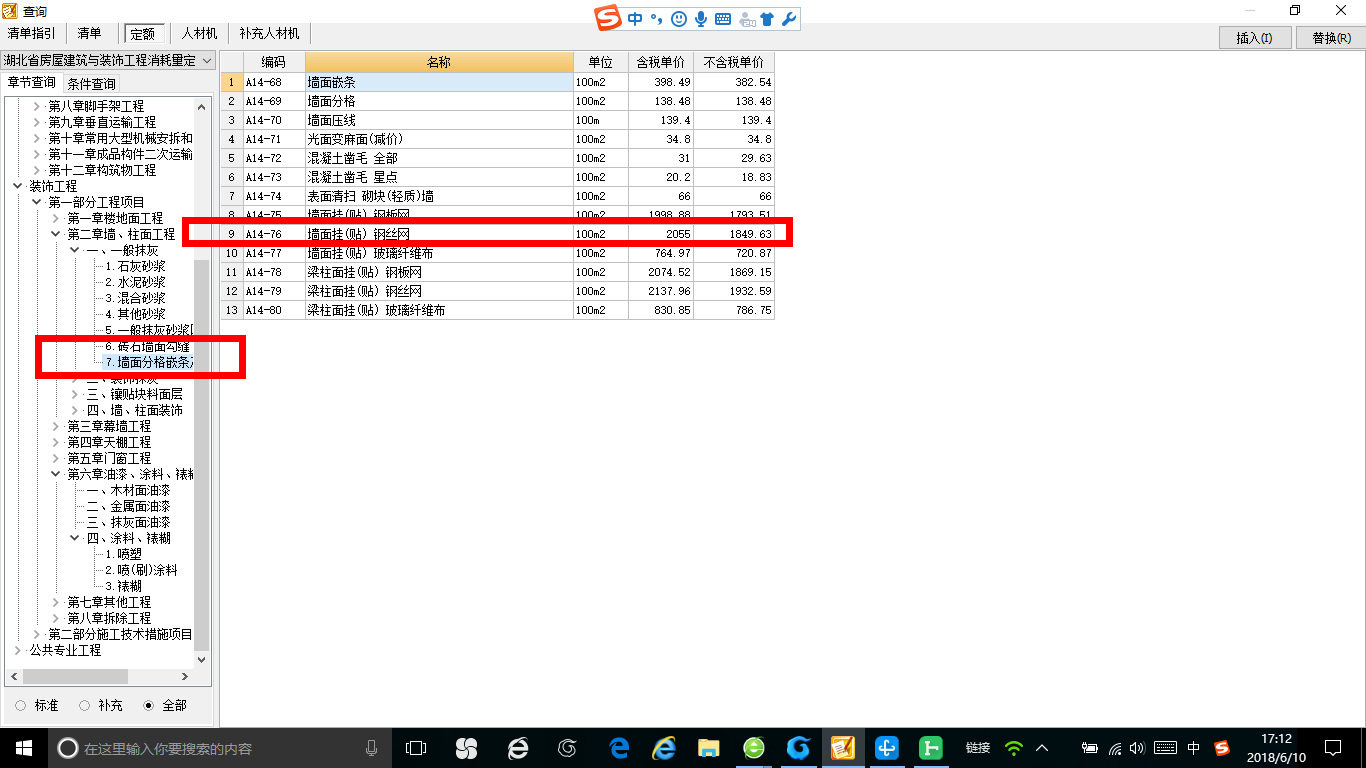The width and height of the screenshot is (1366, 768).
Task: Expand 公共专业工程 tree node
Action: pos(18,650)
